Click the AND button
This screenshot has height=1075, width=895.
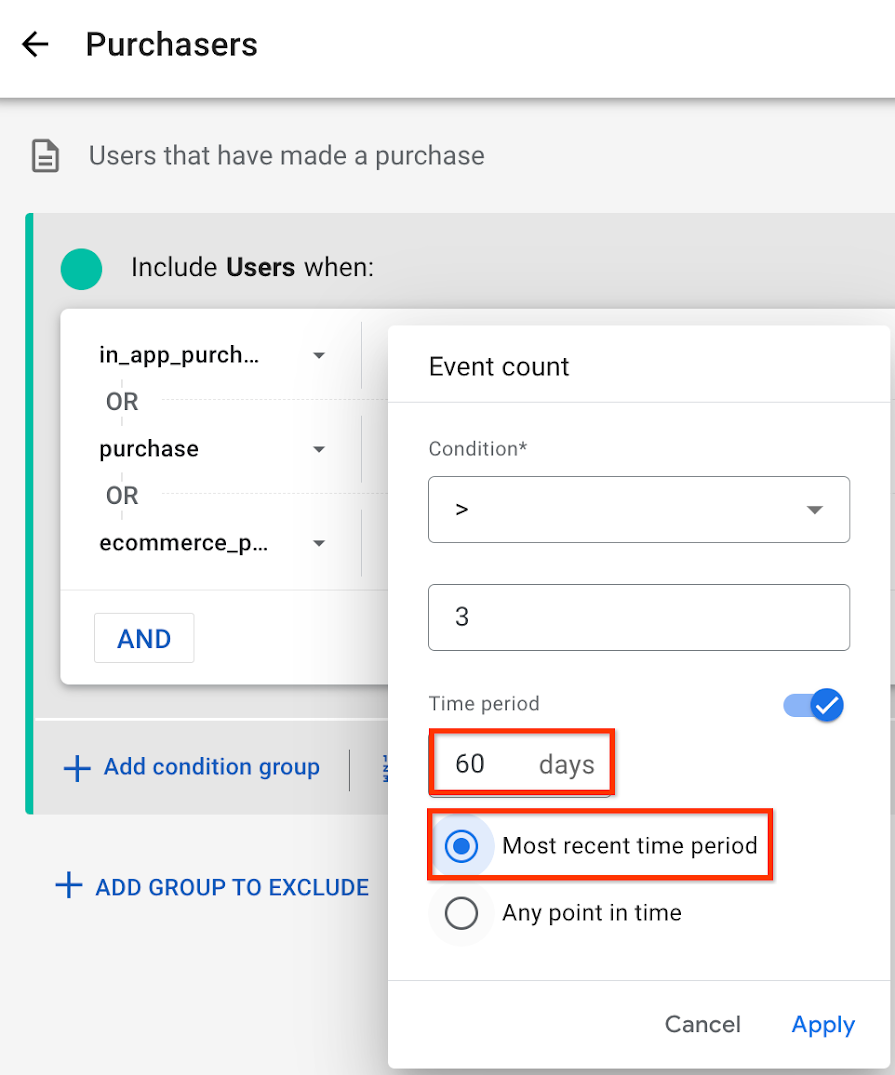point(144,638)
